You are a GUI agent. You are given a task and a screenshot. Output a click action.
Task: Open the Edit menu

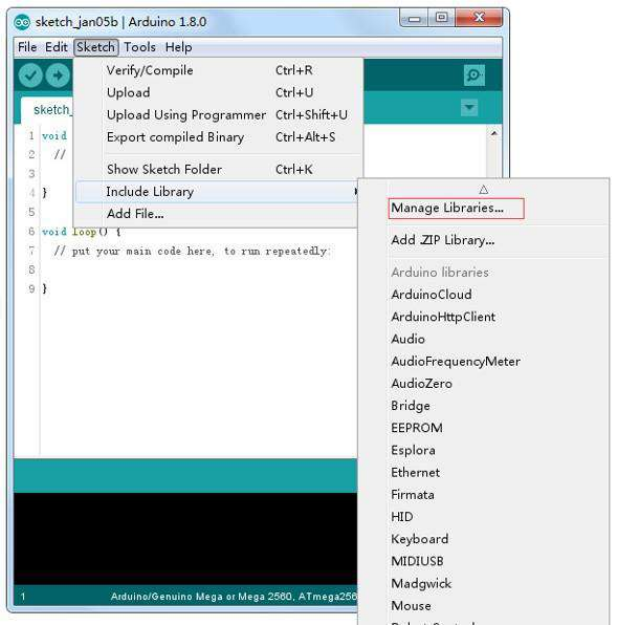(56, 47)
